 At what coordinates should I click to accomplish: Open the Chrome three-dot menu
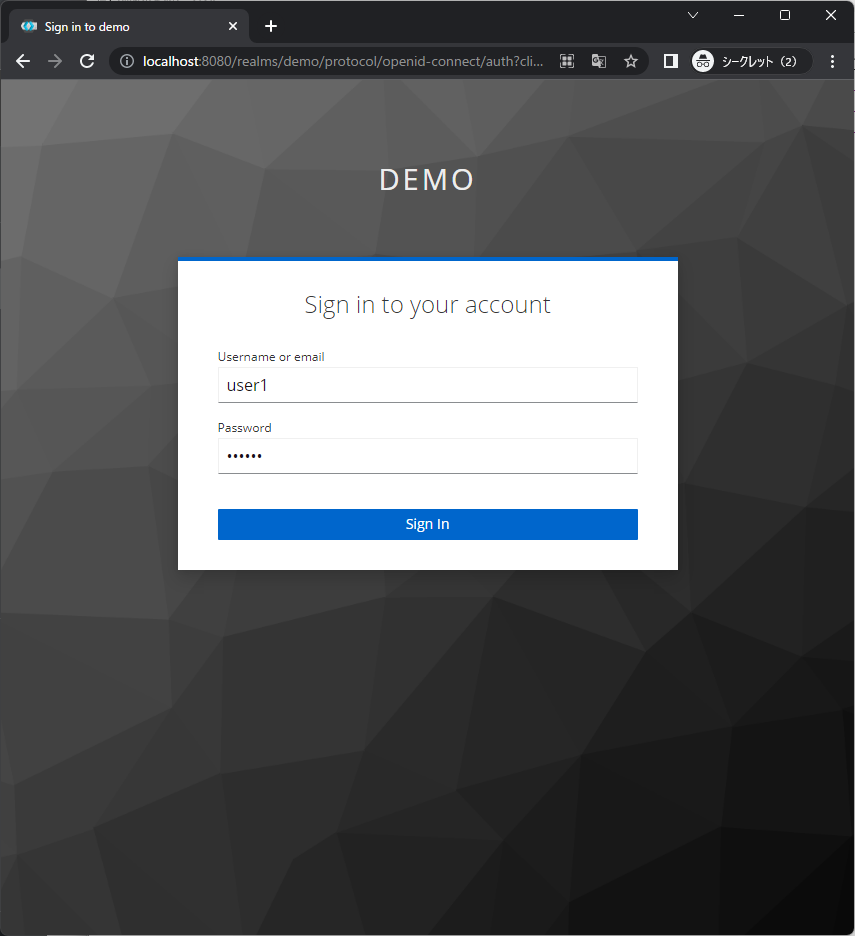click(832, 61)
